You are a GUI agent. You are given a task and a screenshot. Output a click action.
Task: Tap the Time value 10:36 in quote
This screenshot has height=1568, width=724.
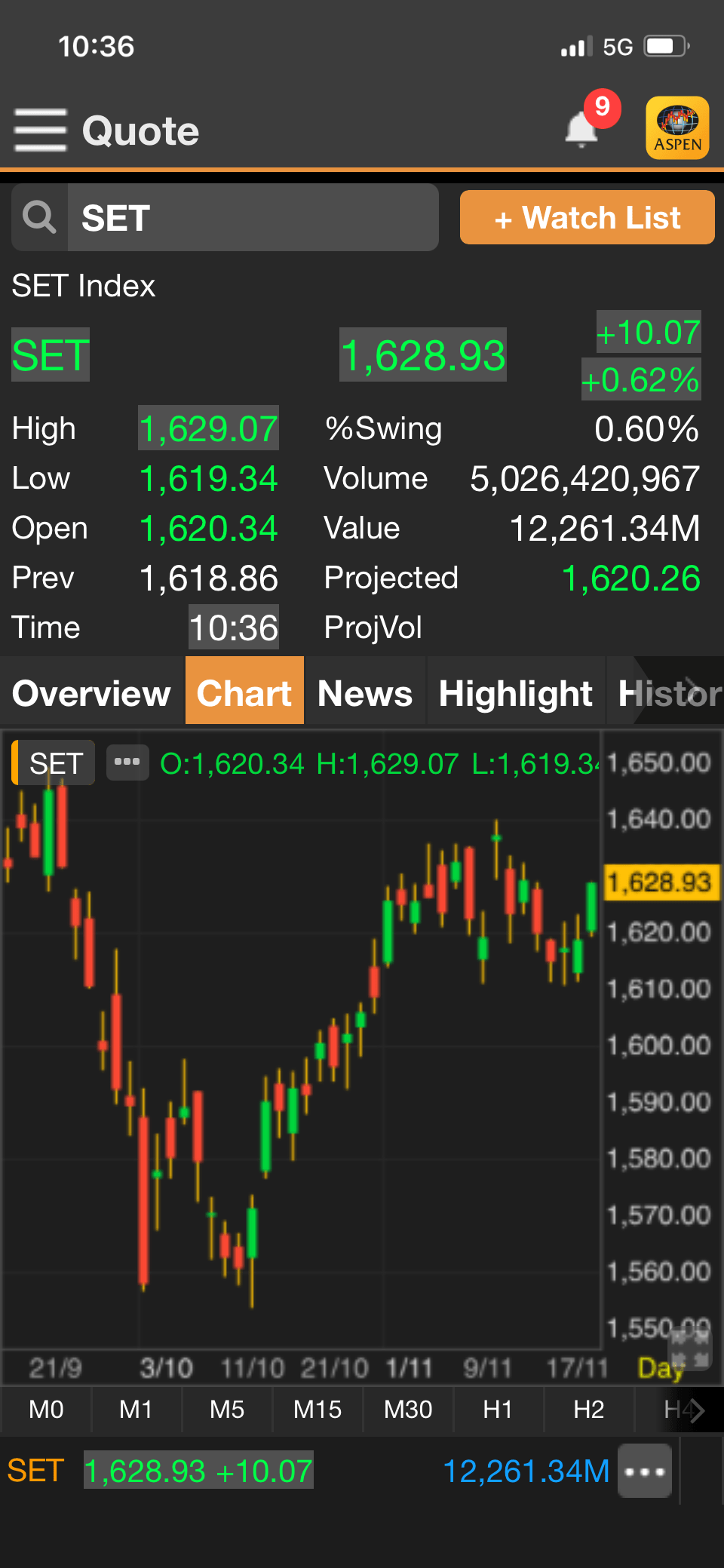point(234,628)
